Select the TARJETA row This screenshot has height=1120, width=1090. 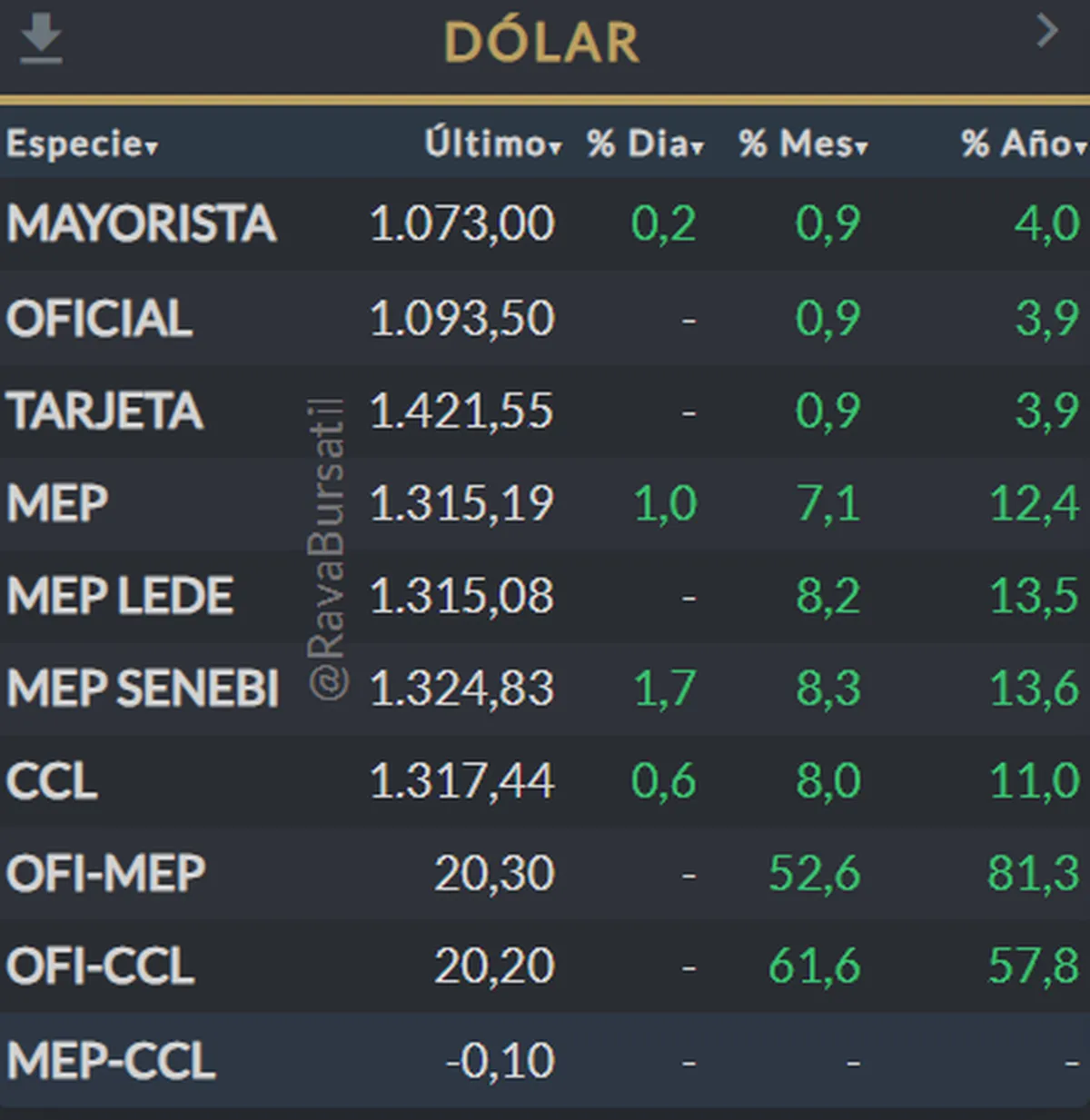coord(545,411)
